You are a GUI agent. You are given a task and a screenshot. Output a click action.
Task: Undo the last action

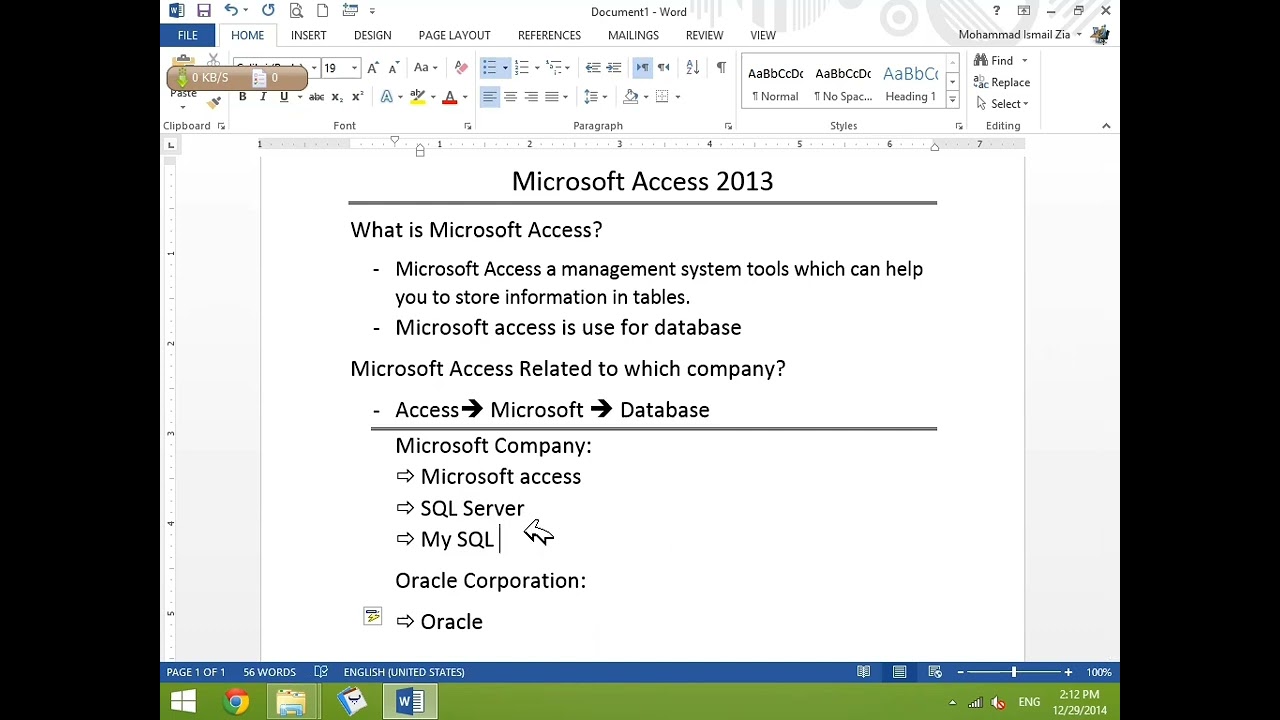(x=231, y=11)
